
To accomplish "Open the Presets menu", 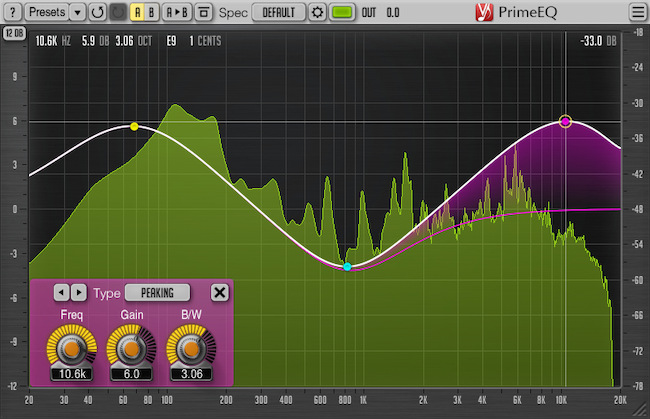I will pos(47,12).
